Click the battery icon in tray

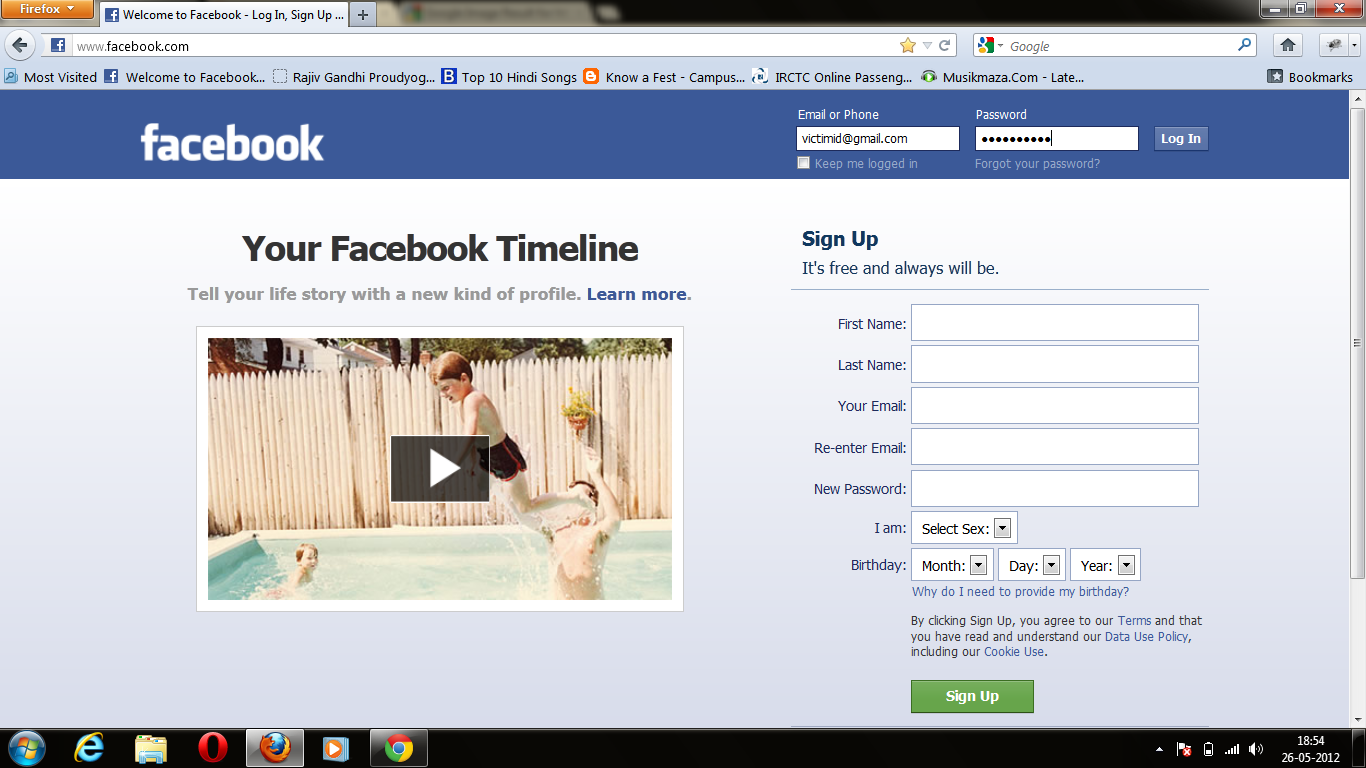tap(1208, 749)
